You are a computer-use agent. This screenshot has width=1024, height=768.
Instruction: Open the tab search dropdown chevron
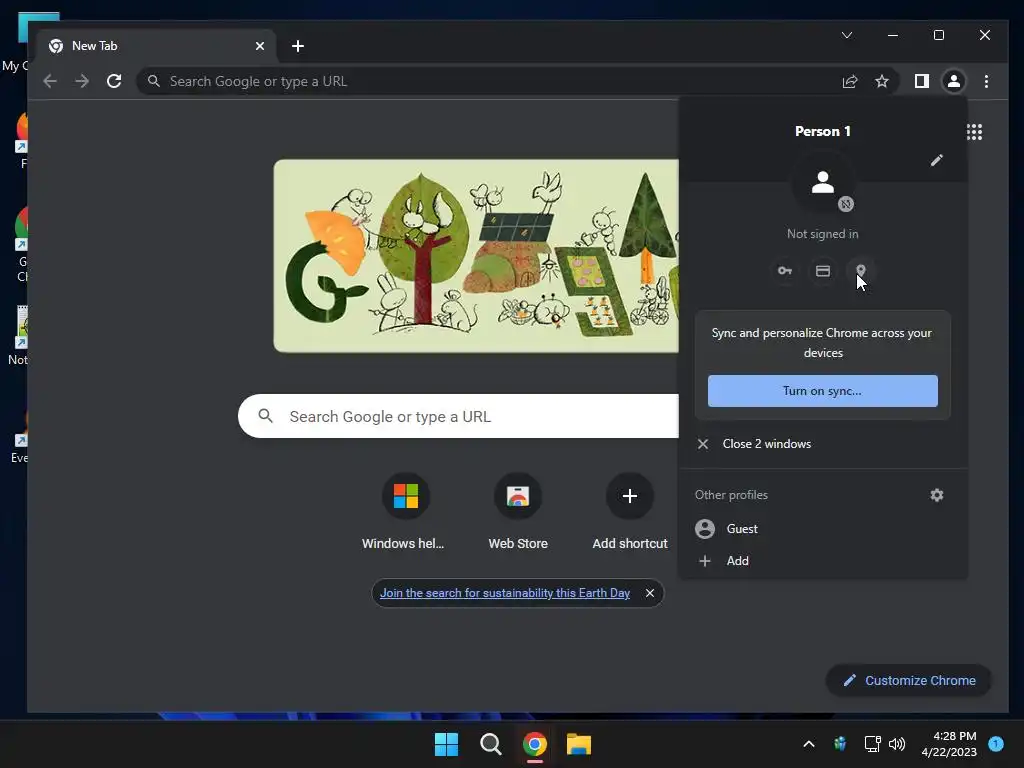pyautogui.click(x=846, y=35)
